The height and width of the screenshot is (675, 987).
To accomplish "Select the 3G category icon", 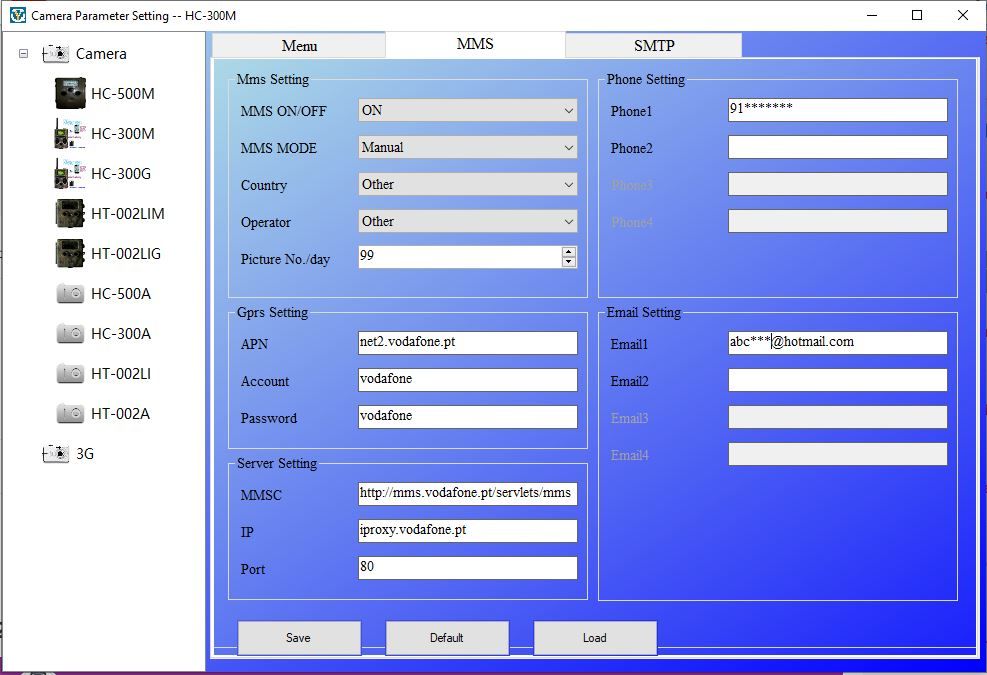I will [x=56, y=454].
